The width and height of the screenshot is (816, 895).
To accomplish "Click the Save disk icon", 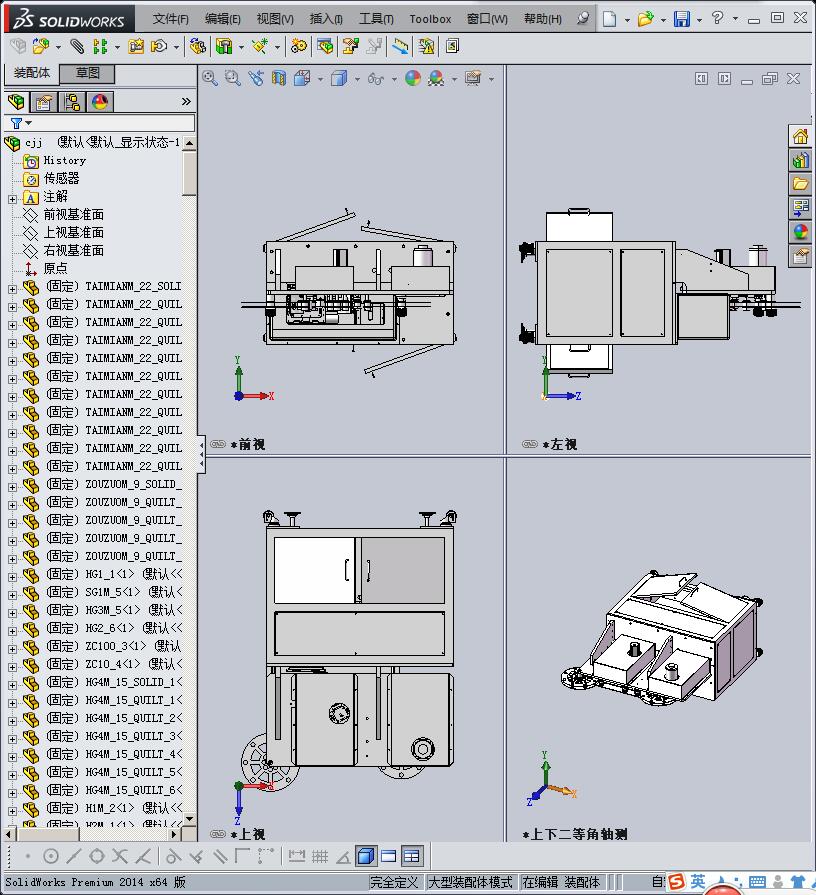I will (x=681, y=19).
